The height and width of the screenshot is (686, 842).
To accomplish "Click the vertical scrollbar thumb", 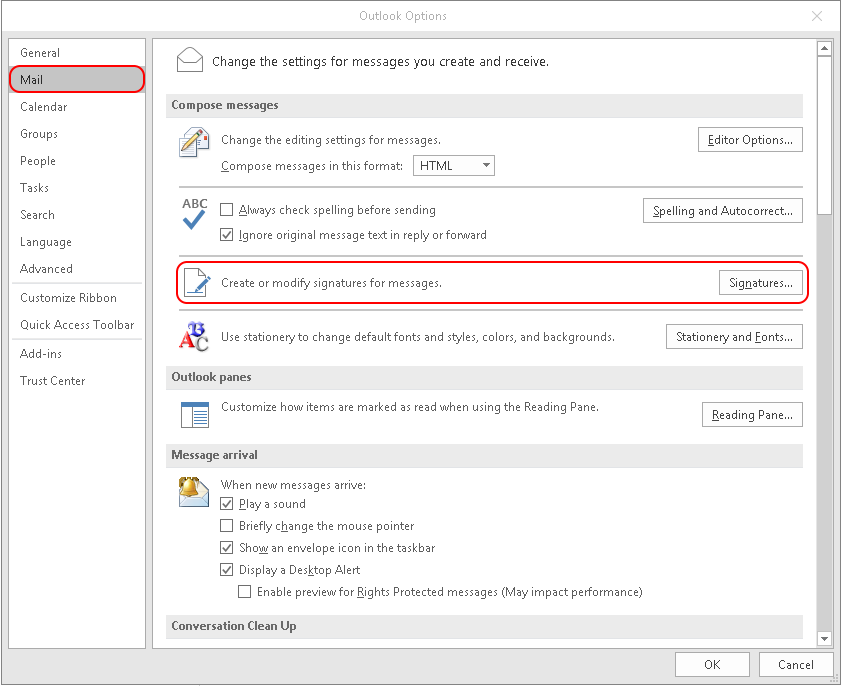I will tap(824, 135).
